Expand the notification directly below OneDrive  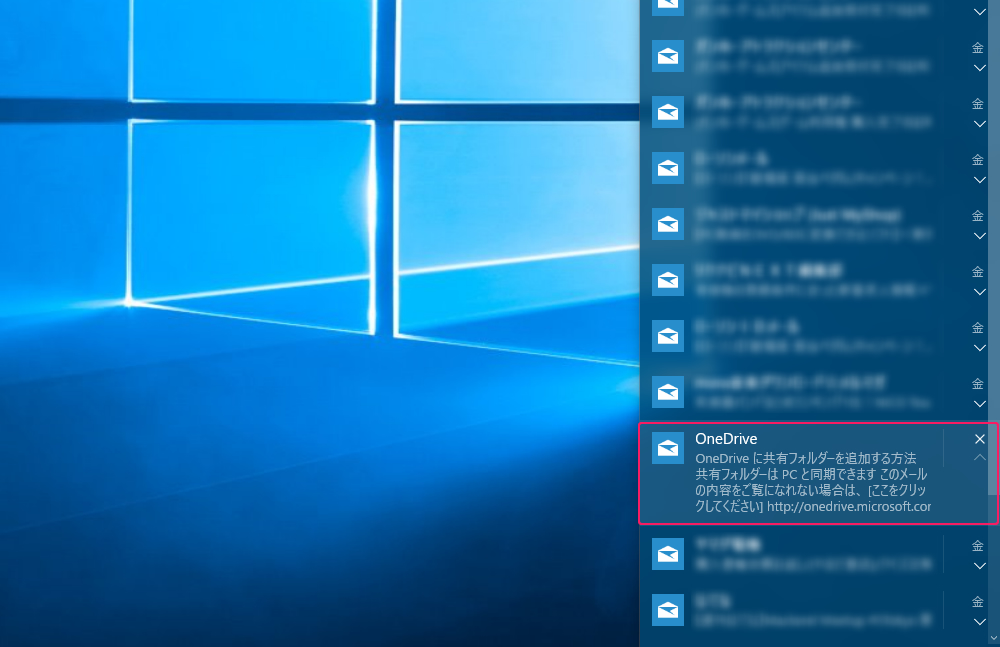pyautogui.click(x=980, y=566)
